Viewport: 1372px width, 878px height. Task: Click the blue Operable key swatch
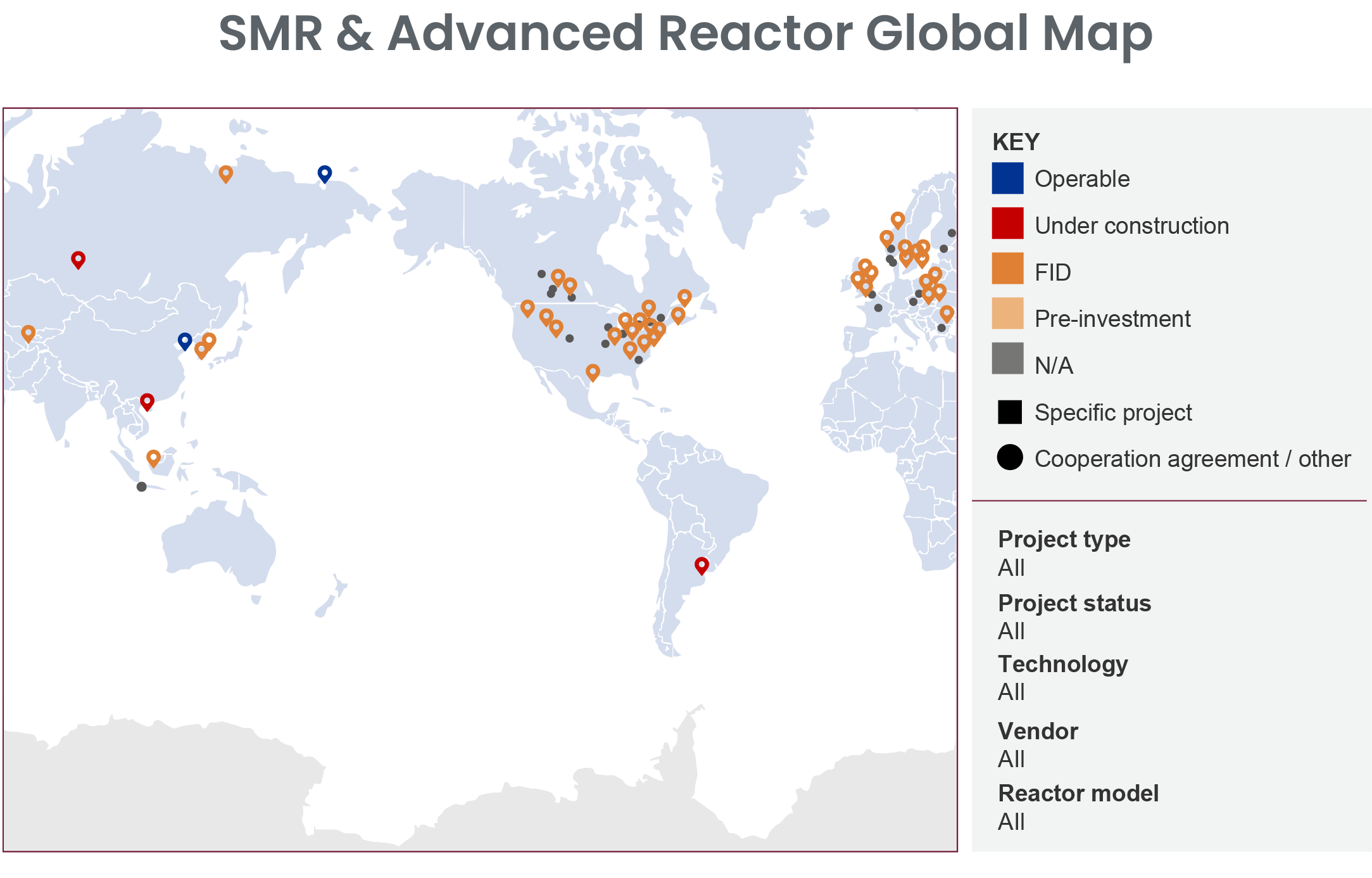[x=1007, y=178]
